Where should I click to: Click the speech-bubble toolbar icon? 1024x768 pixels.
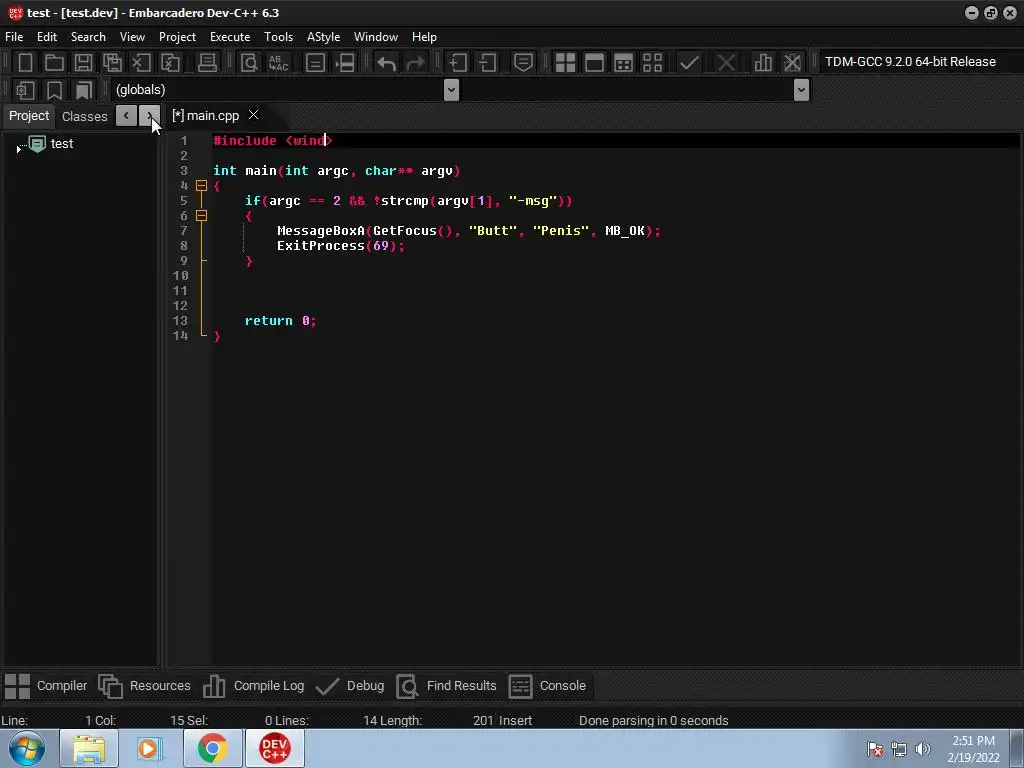tap(523, 63)
